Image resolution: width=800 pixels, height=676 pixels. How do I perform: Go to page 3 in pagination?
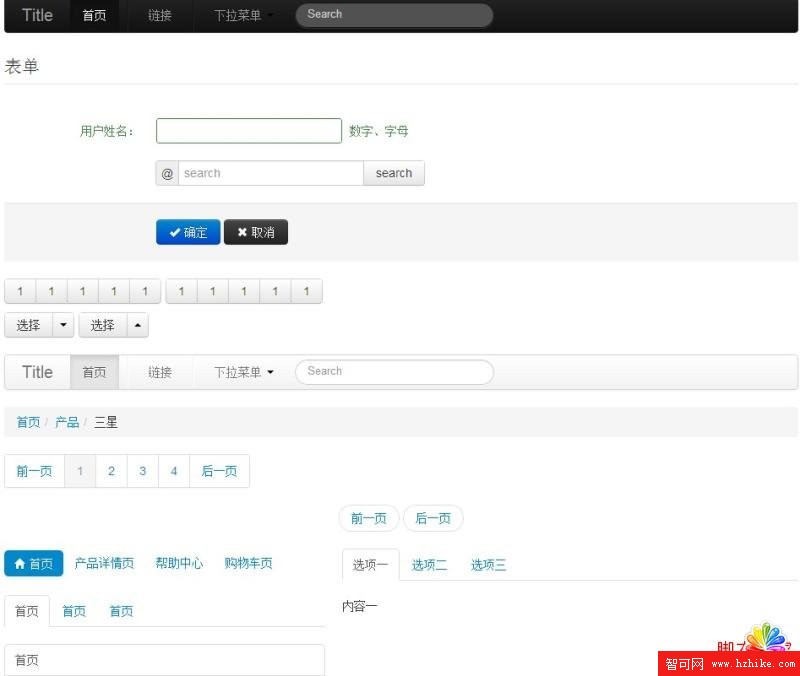click(x=143, y=471)
